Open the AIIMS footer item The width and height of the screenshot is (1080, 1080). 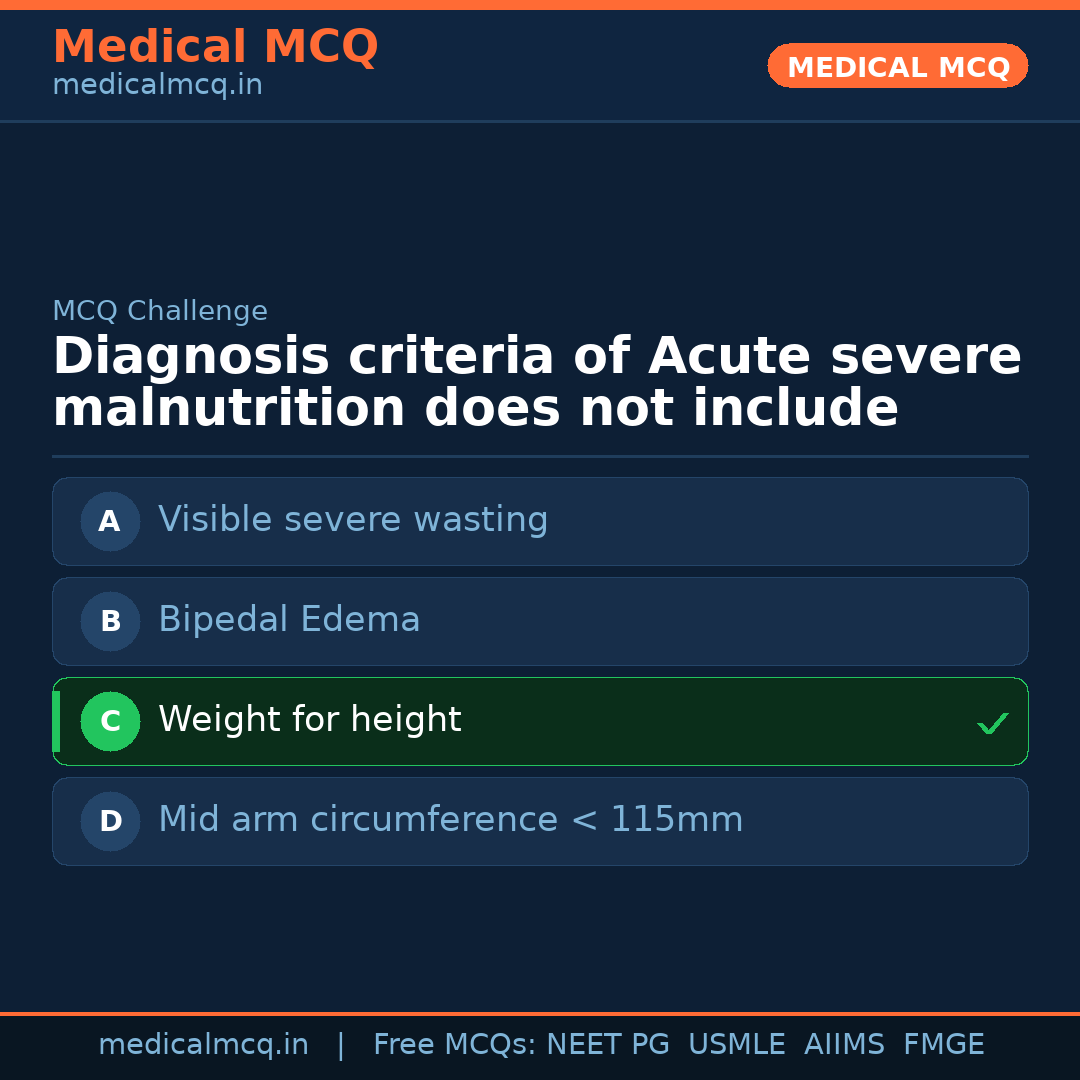click(844, 1045)
